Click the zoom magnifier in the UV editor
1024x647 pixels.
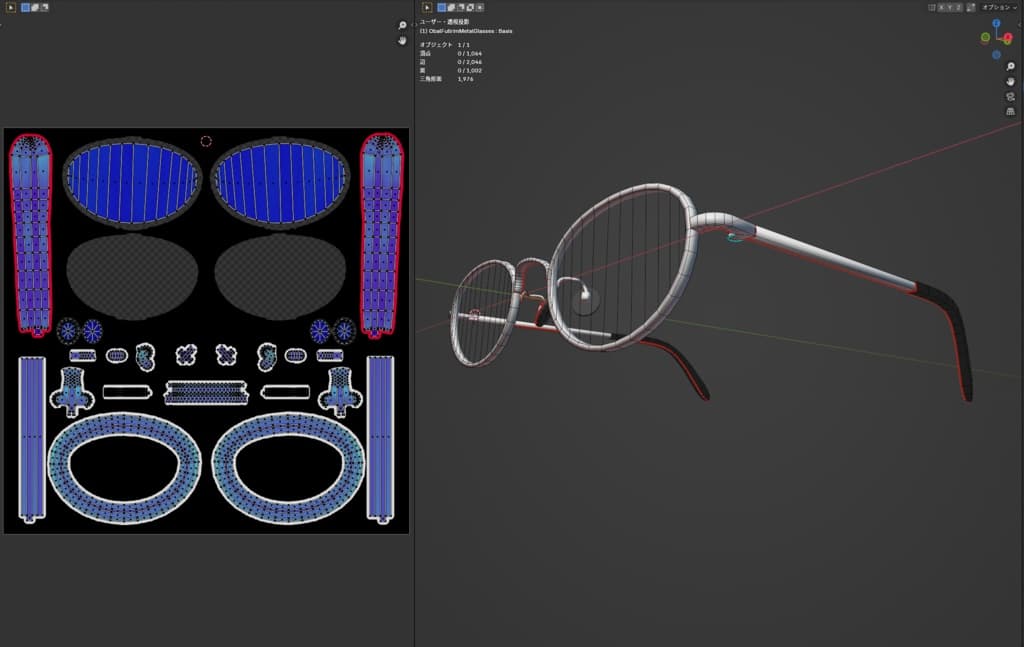(x=403, y=25)
